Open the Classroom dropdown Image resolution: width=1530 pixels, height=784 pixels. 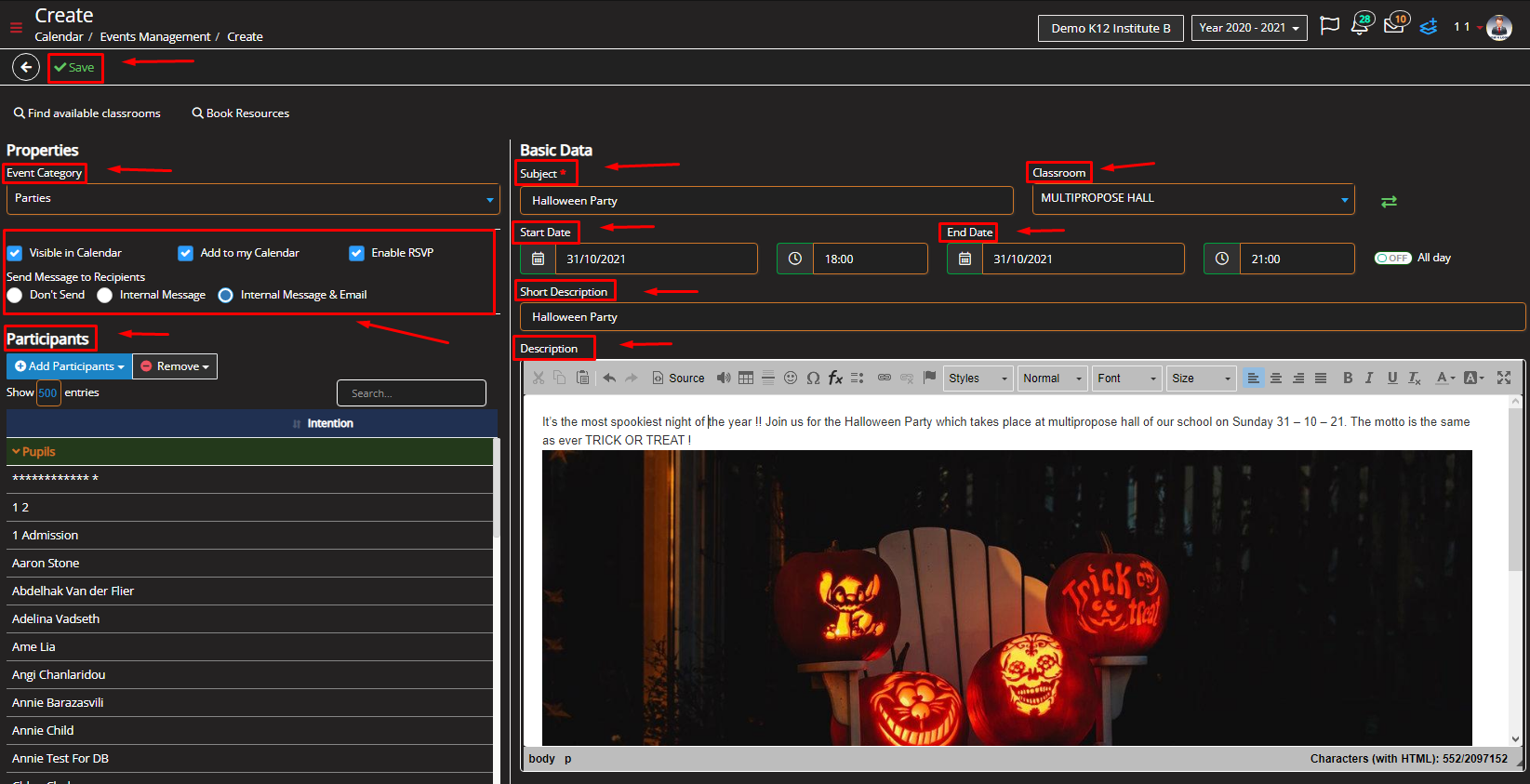pyautogui.click(x=1193, y=199)
